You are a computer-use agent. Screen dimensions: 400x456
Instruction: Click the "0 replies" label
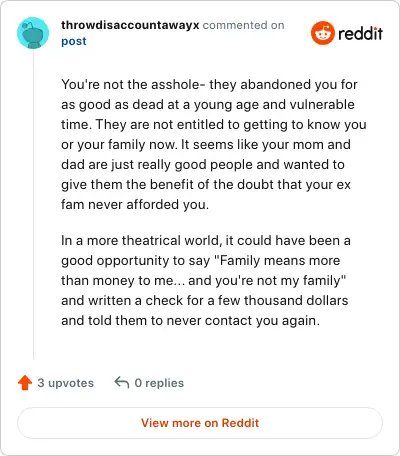click(x=159, y=383)
